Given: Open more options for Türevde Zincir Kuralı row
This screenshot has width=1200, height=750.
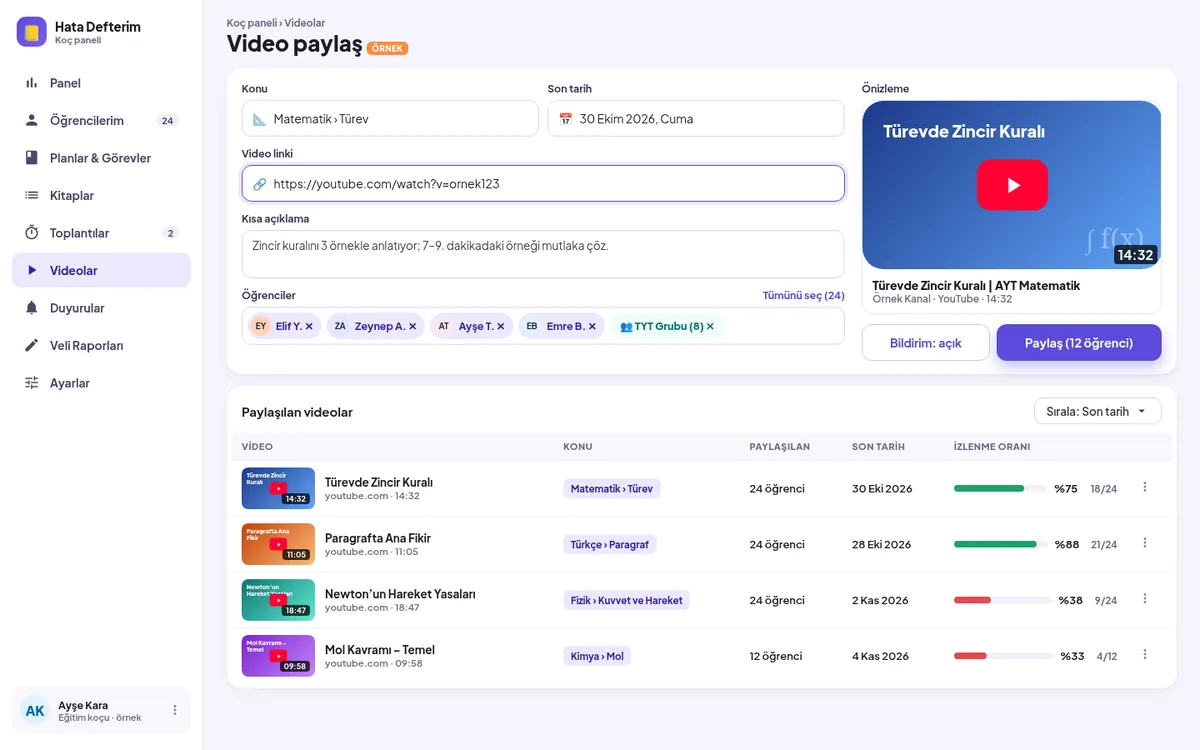Looking at the screenshot, I should point(1145,488).
